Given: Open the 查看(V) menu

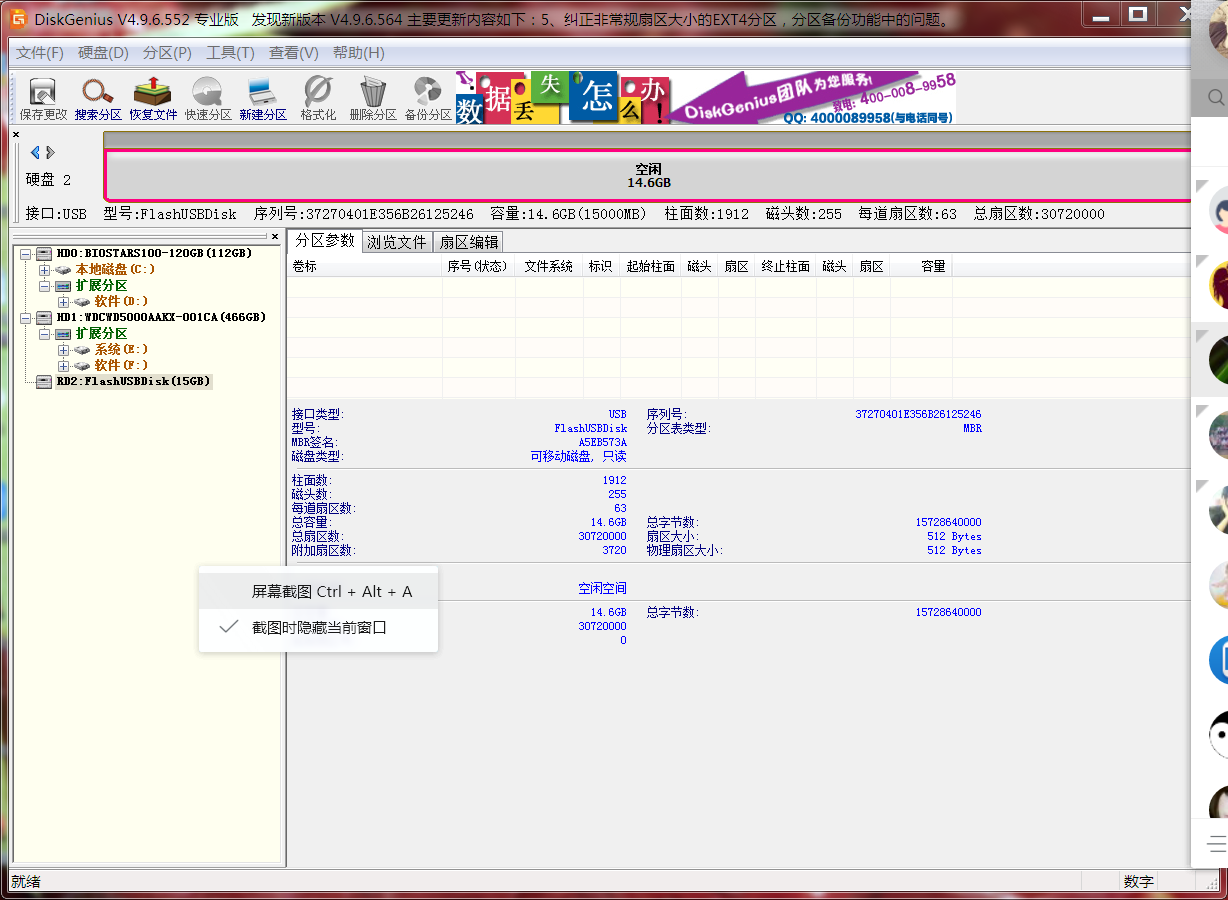Looking at the screenshot, I should (x=294, y=53).
